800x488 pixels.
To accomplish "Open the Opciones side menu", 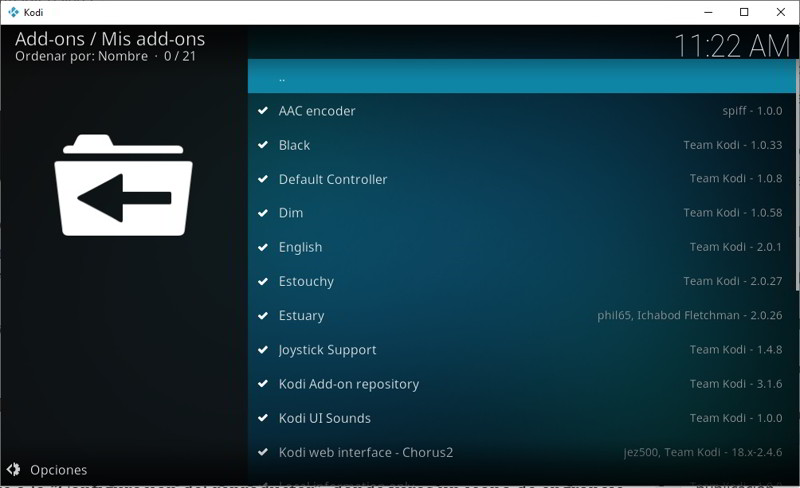I will click(58, 469).
